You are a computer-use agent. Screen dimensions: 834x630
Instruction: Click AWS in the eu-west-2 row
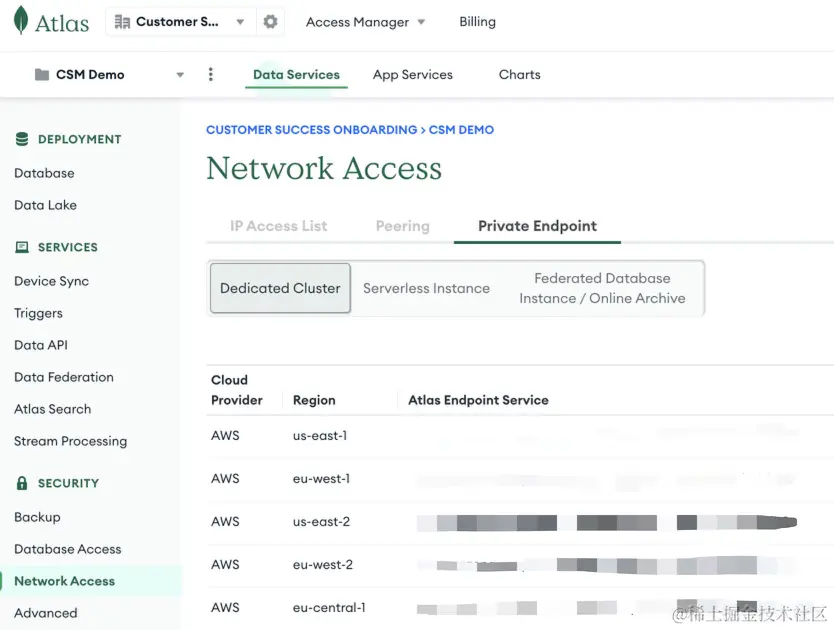(225, 565)
